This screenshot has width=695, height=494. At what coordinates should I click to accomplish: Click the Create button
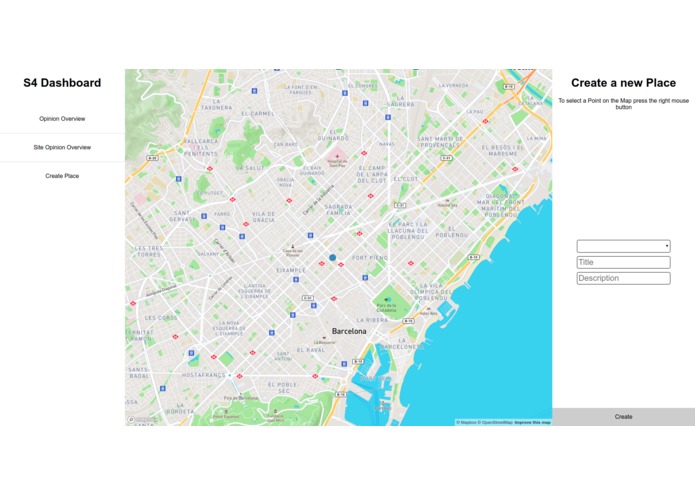(623, 417)
